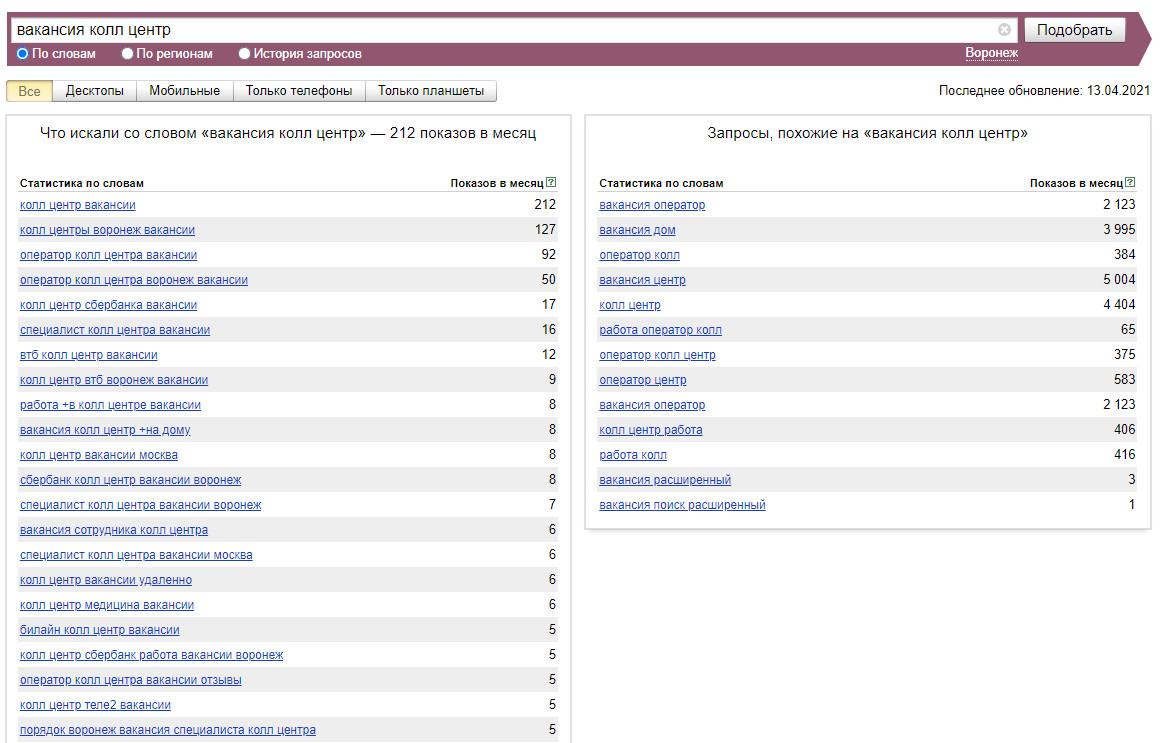Open 'колл центры воронеж вакансии' query link
Screen dimensions: 1161x743
click(x=107, y=230)
